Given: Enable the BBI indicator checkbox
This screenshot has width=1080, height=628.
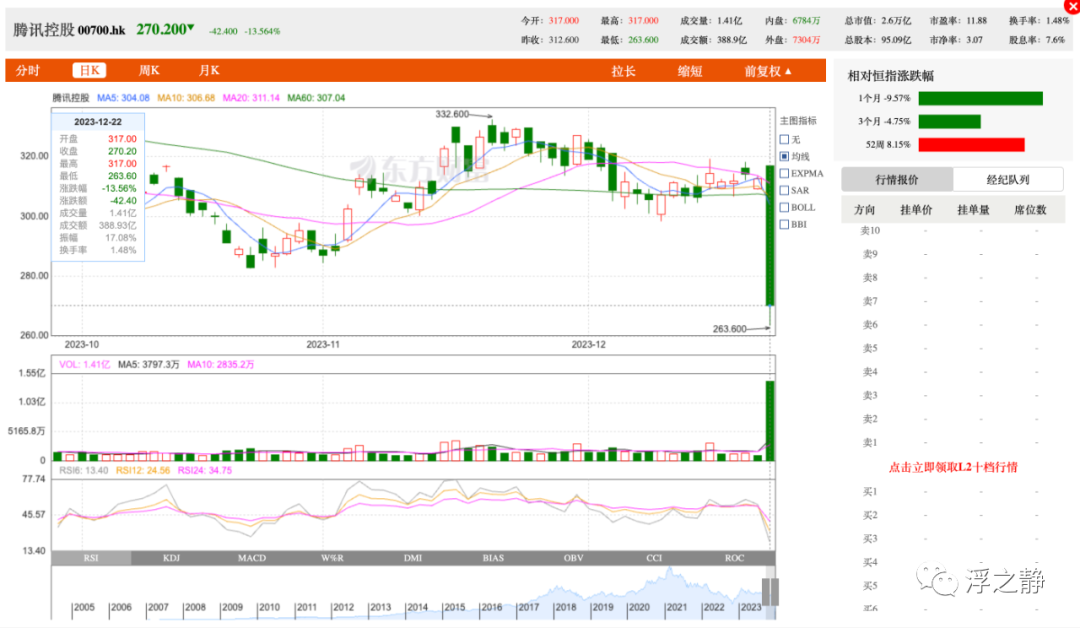Looking at the screenshot, I should click(784, 224).
